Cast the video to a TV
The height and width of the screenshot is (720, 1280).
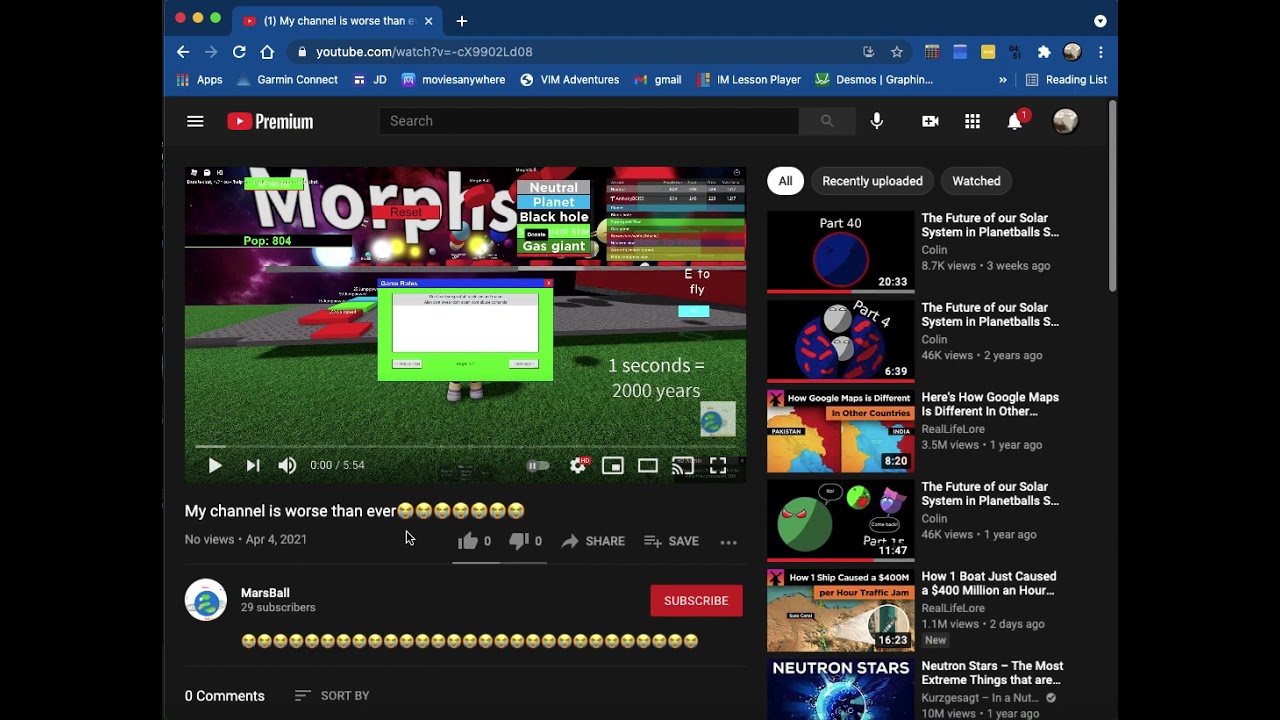[x=683, y=465]
